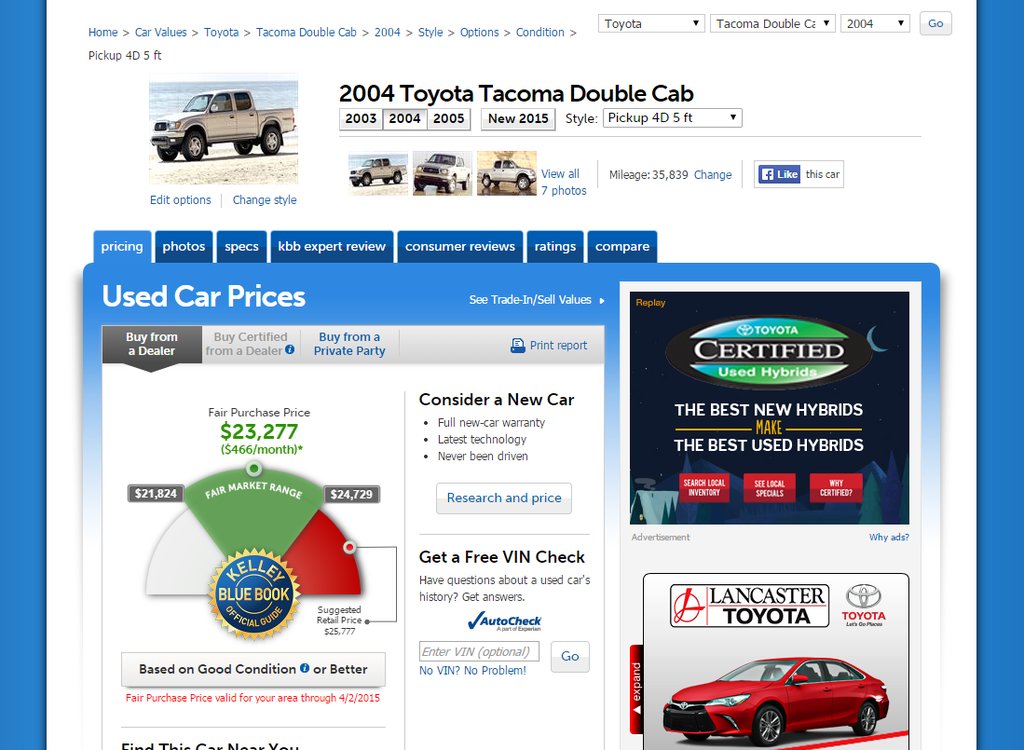This screenshot has height=750, width=1024.
Task: Click the AutoCheck logo
Action: tap(505, 621)
